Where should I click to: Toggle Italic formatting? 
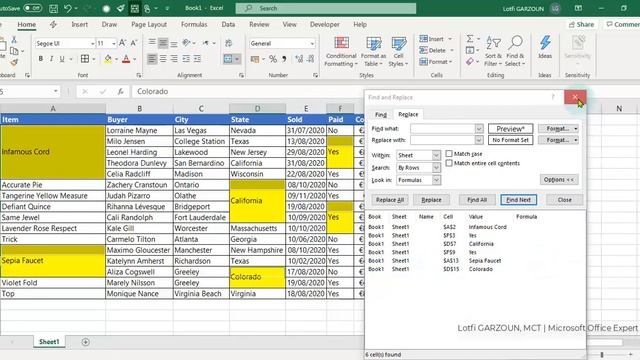[51, 59]
